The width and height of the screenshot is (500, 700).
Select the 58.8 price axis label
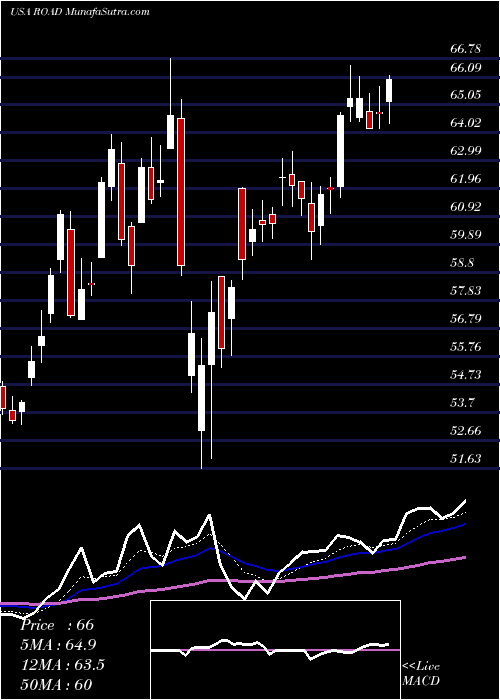click(462, 263)
